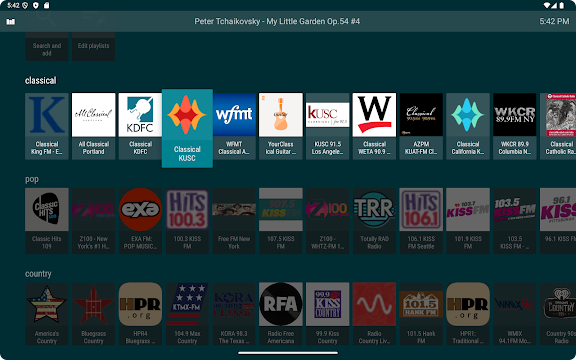Select 101.5 Hank FM station
The image size is (576, 360).
421,314
